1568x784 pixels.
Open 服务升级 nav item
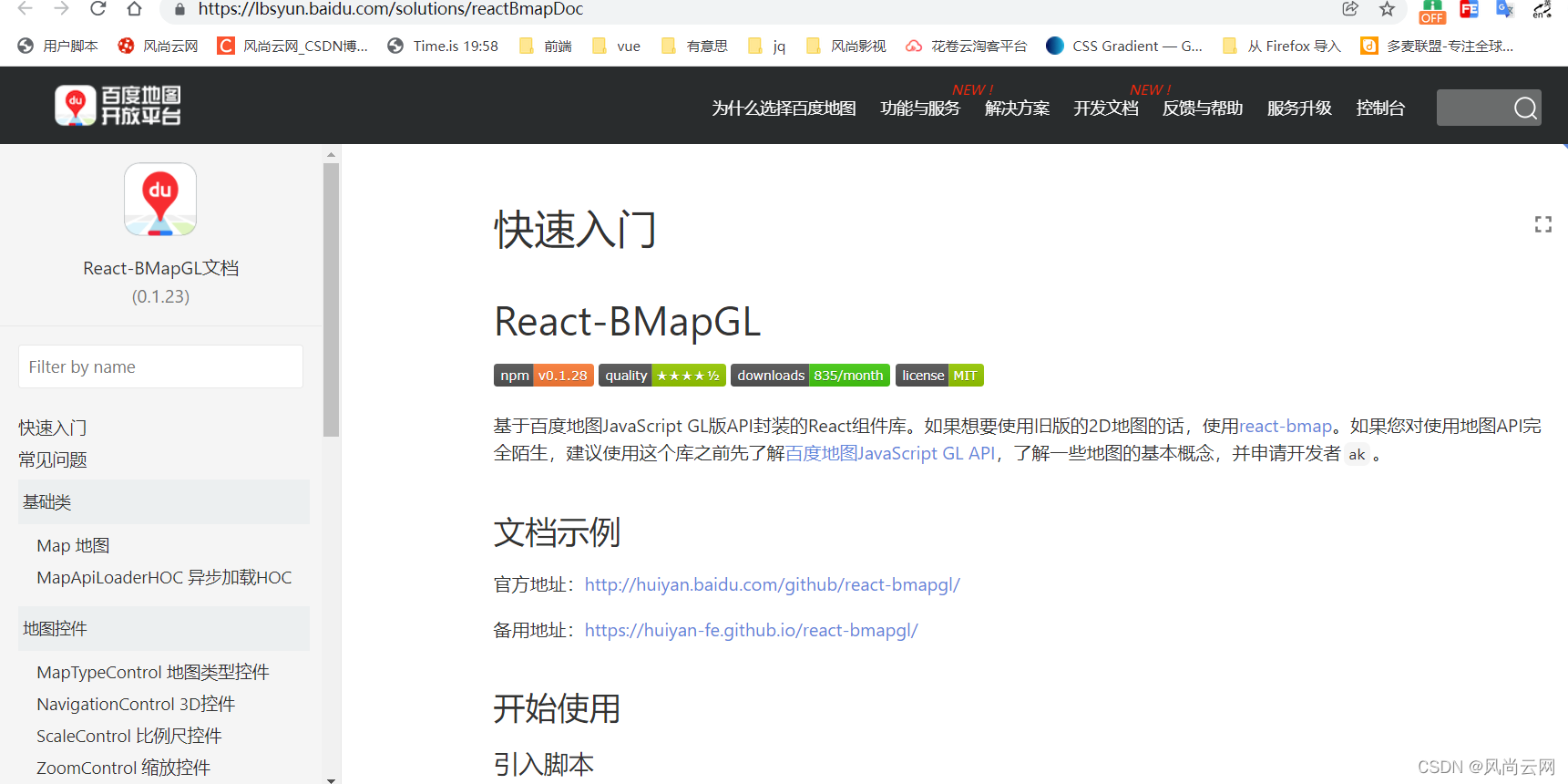pyautogui.click(x=1299, y=108)
